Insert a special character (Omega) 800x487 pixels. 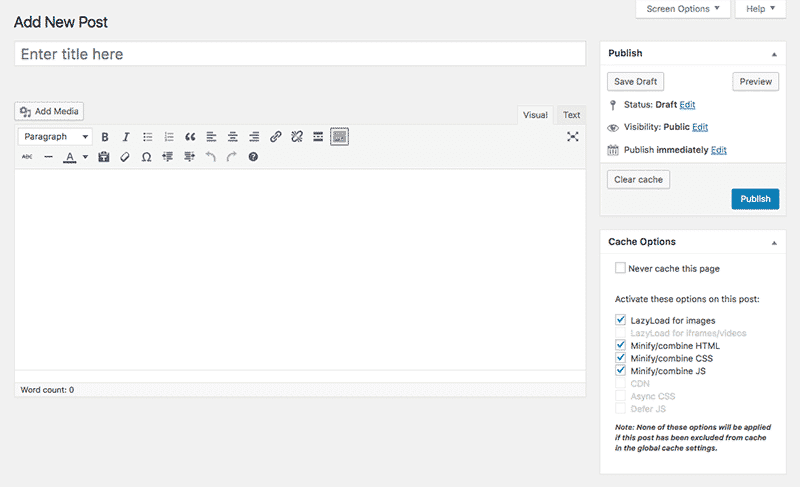146,157
